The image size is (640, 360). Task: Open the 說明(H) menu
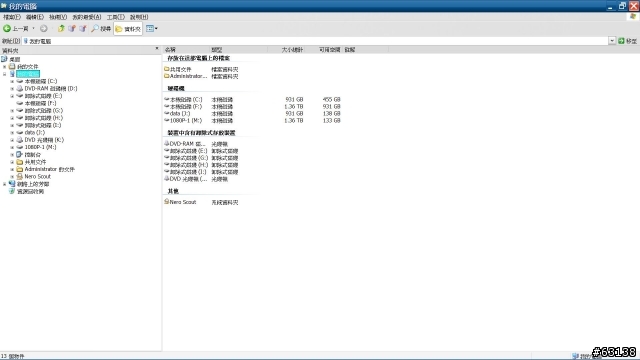click(139, 17)
